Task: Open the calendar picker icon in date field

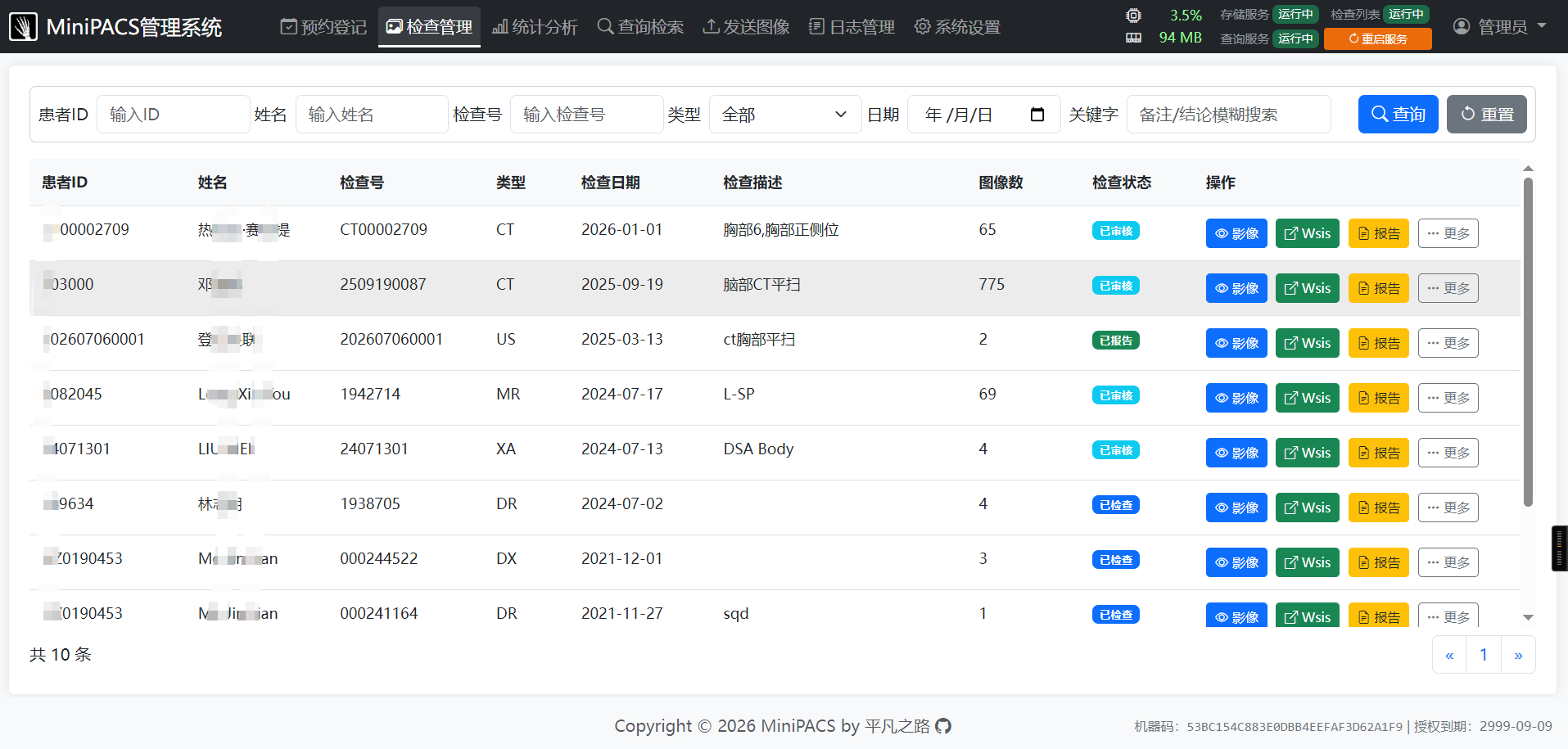Action: click(x=1037, y=115)
